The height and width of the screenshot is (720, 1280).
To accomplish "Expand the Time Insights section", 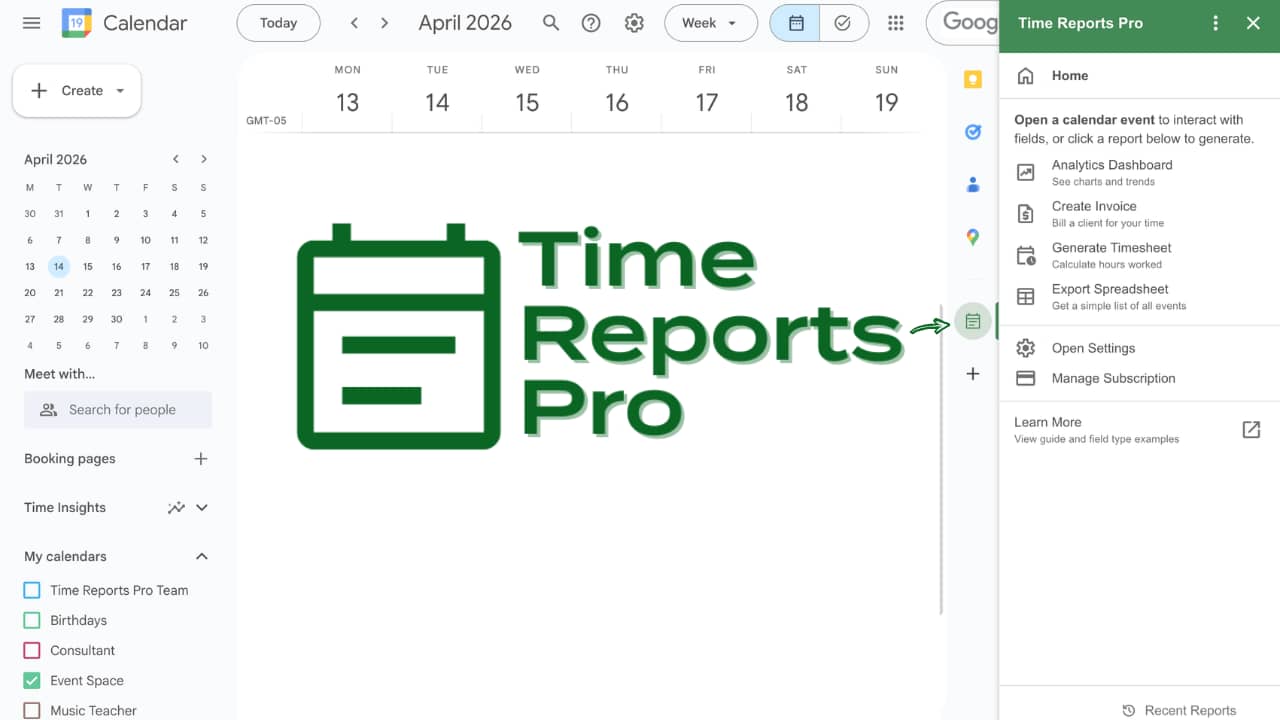I will 201,507.
